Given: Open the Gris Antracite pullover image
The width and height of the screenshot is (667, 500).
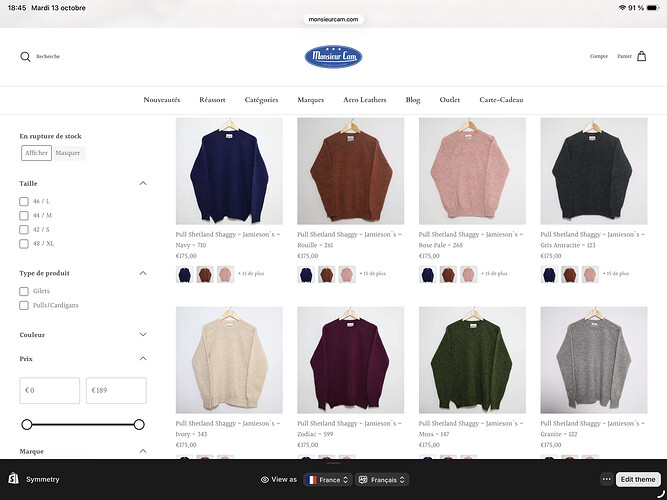Looking at the screenshot, I should pyautogui.click(x=594, y=171).
